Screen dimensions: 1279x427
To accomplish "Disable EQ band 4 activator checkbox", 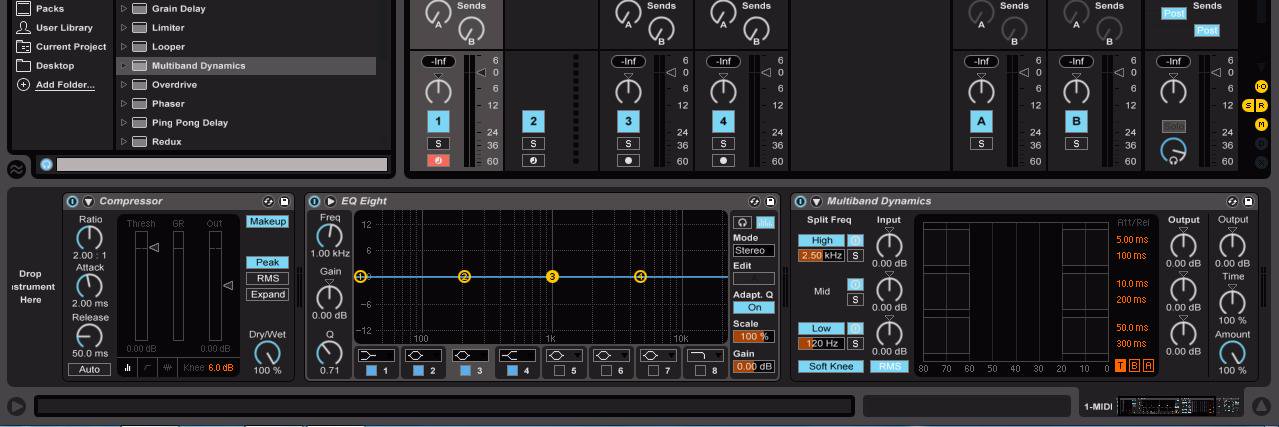I will [512, 371].
